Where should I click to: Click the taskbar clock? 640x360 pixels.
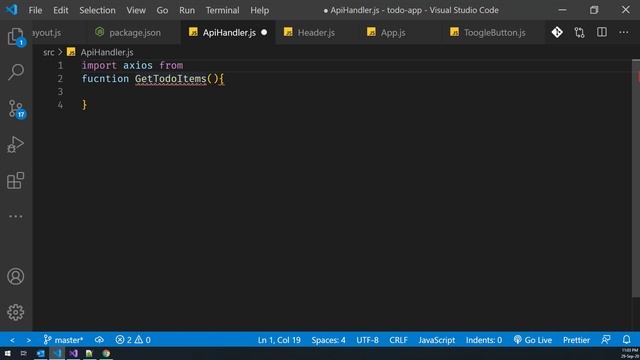coord(630,353)
